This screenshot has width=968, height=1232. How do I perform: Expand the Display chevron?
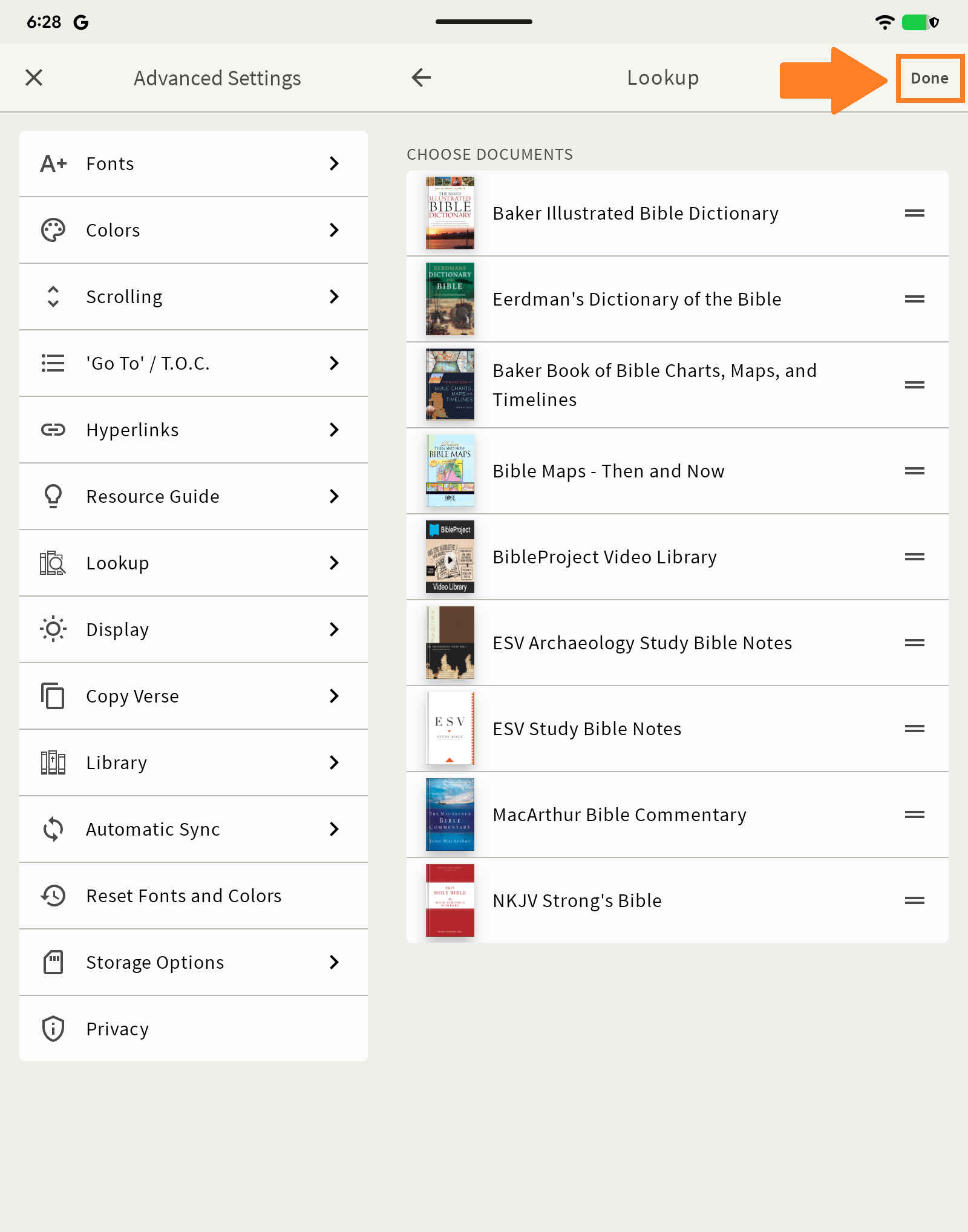click(x=334, y=629)
